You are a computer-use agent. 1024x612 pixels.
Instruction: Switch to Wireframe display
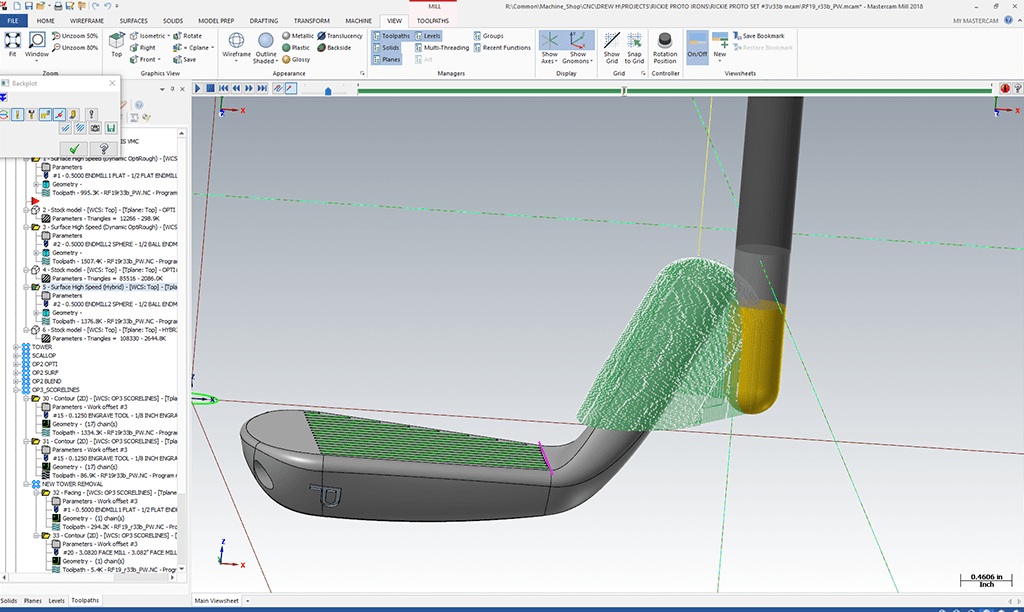point(236,47)
